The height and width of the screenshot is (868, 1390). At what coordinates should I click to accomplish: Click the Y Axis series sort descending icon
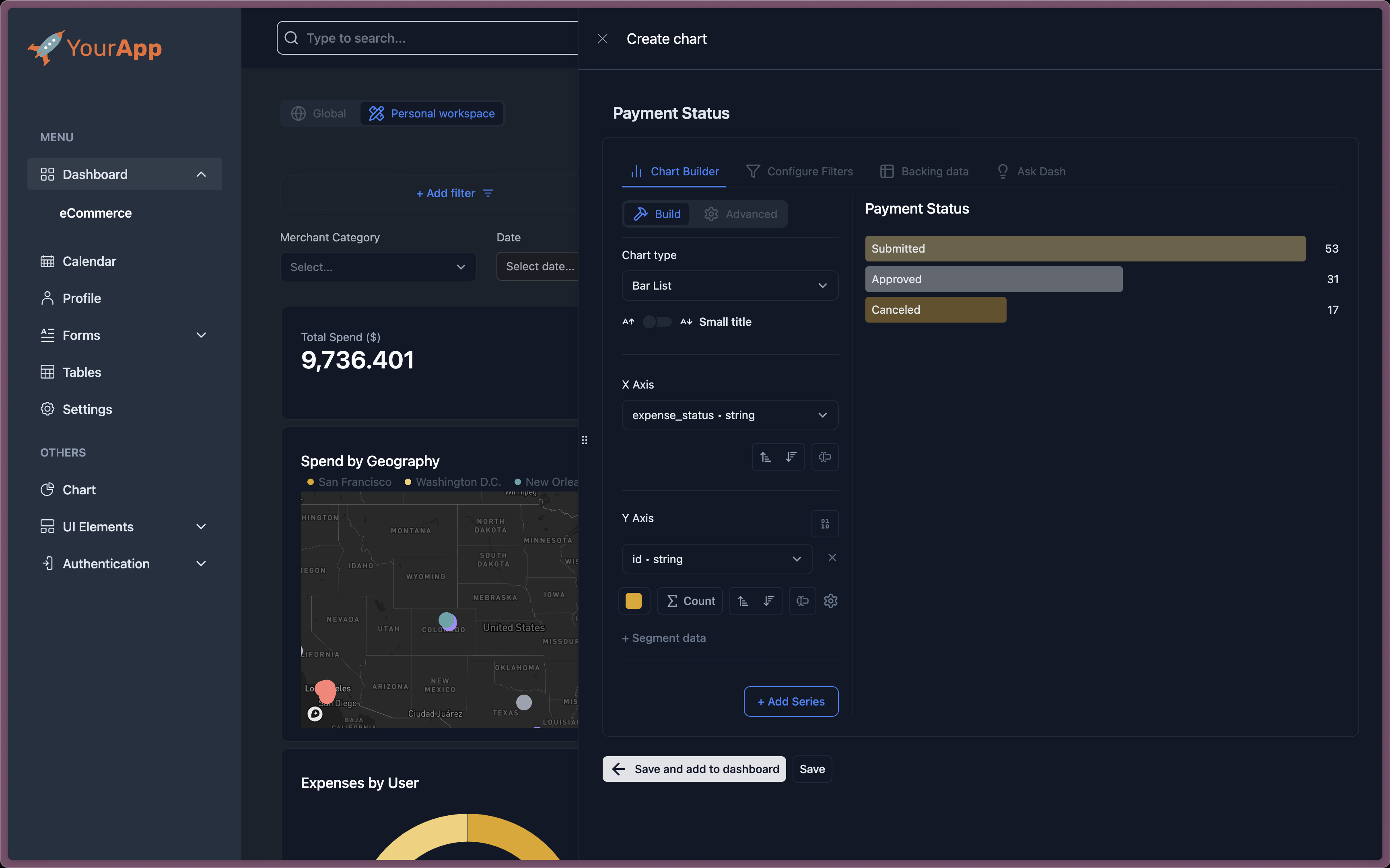click(x=769, y=601)
